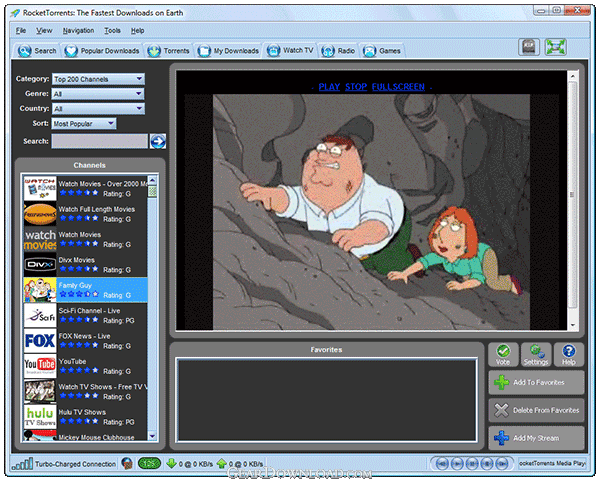Click the gray skin toolbar icon
Screen dimensions: 600x482
click(x=529, y=47)
